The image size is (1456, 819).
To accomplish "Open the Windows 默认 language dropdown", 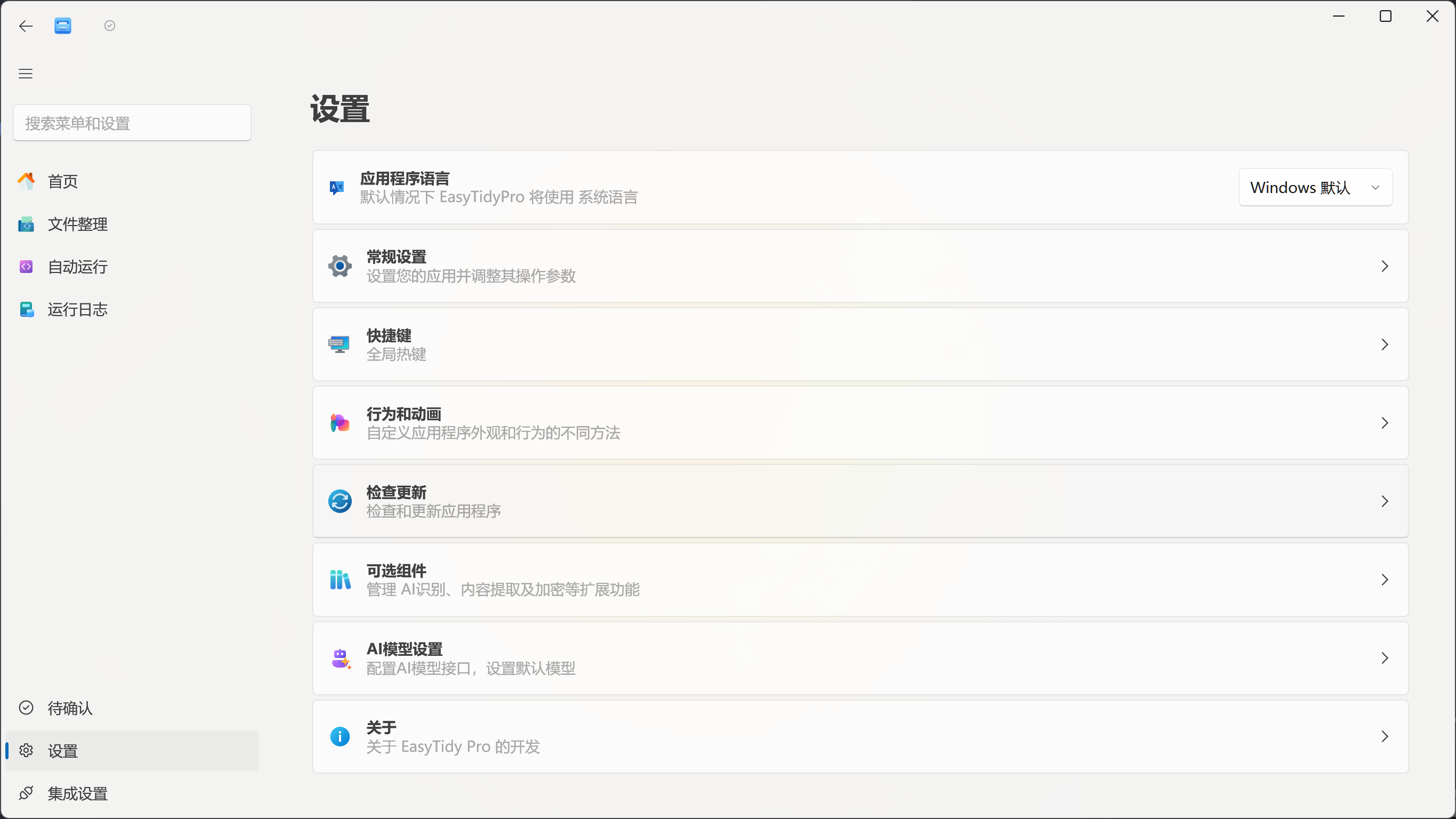I will click(x=1315, y=187).
